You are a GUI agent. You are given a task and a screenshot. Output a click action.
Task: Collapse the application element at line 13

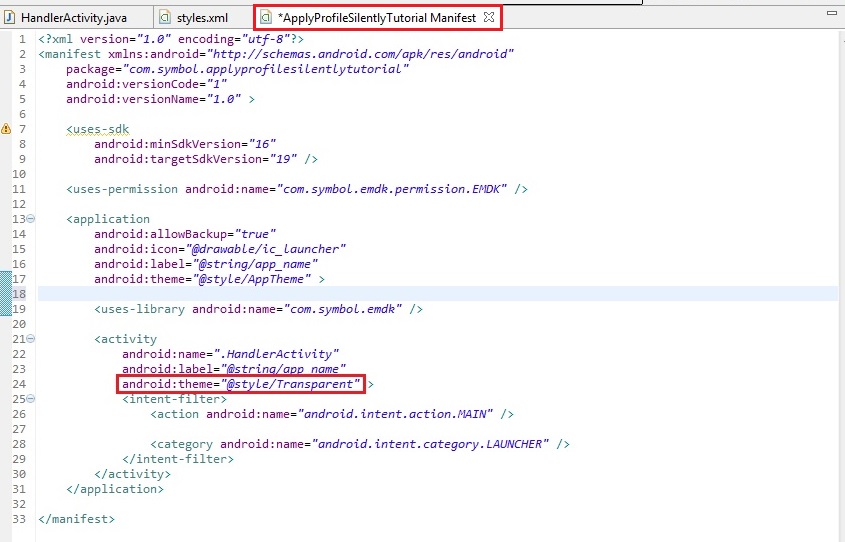tap(30, 219)
